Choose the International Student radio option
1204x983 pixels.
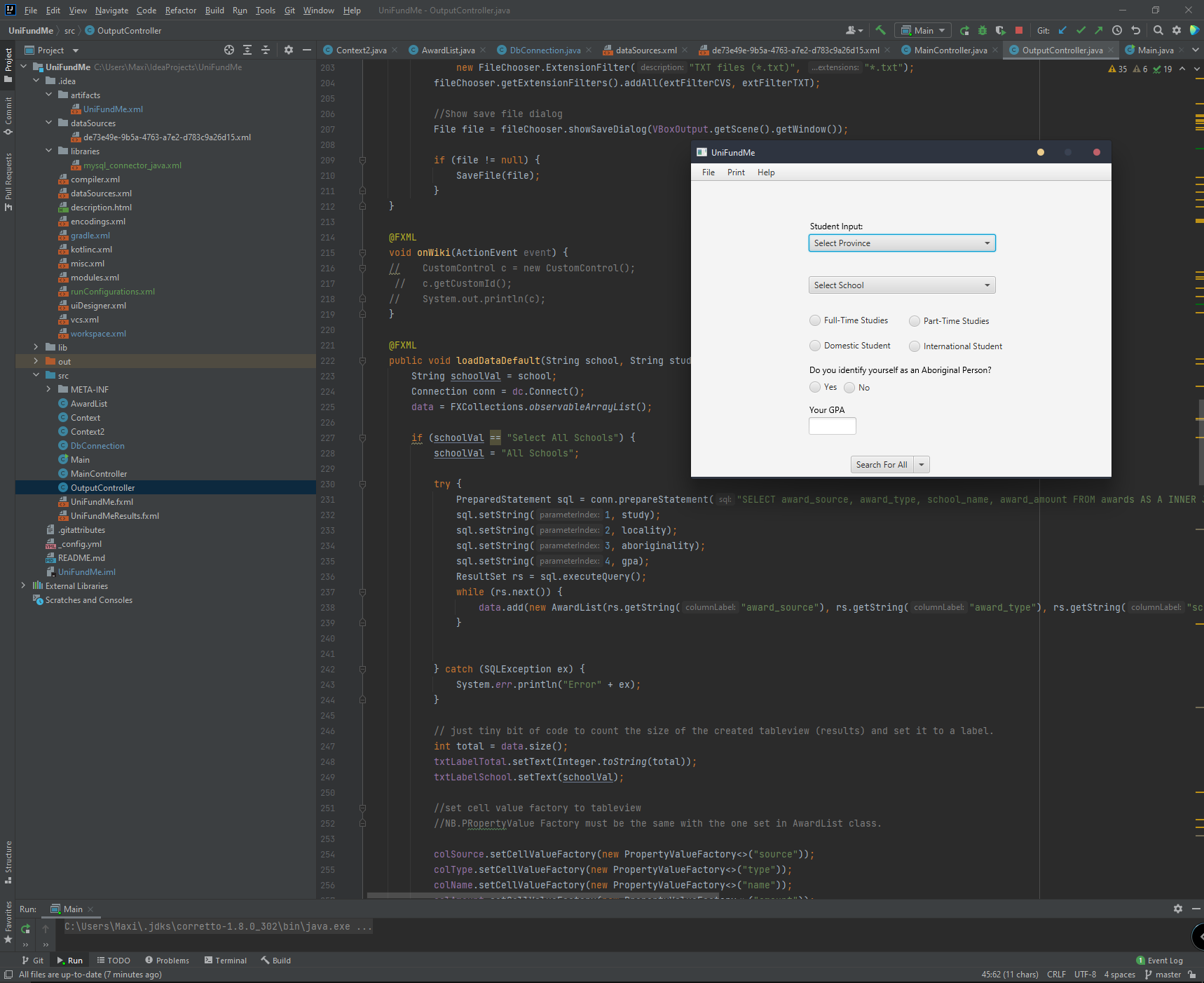[x=915, y=346]
